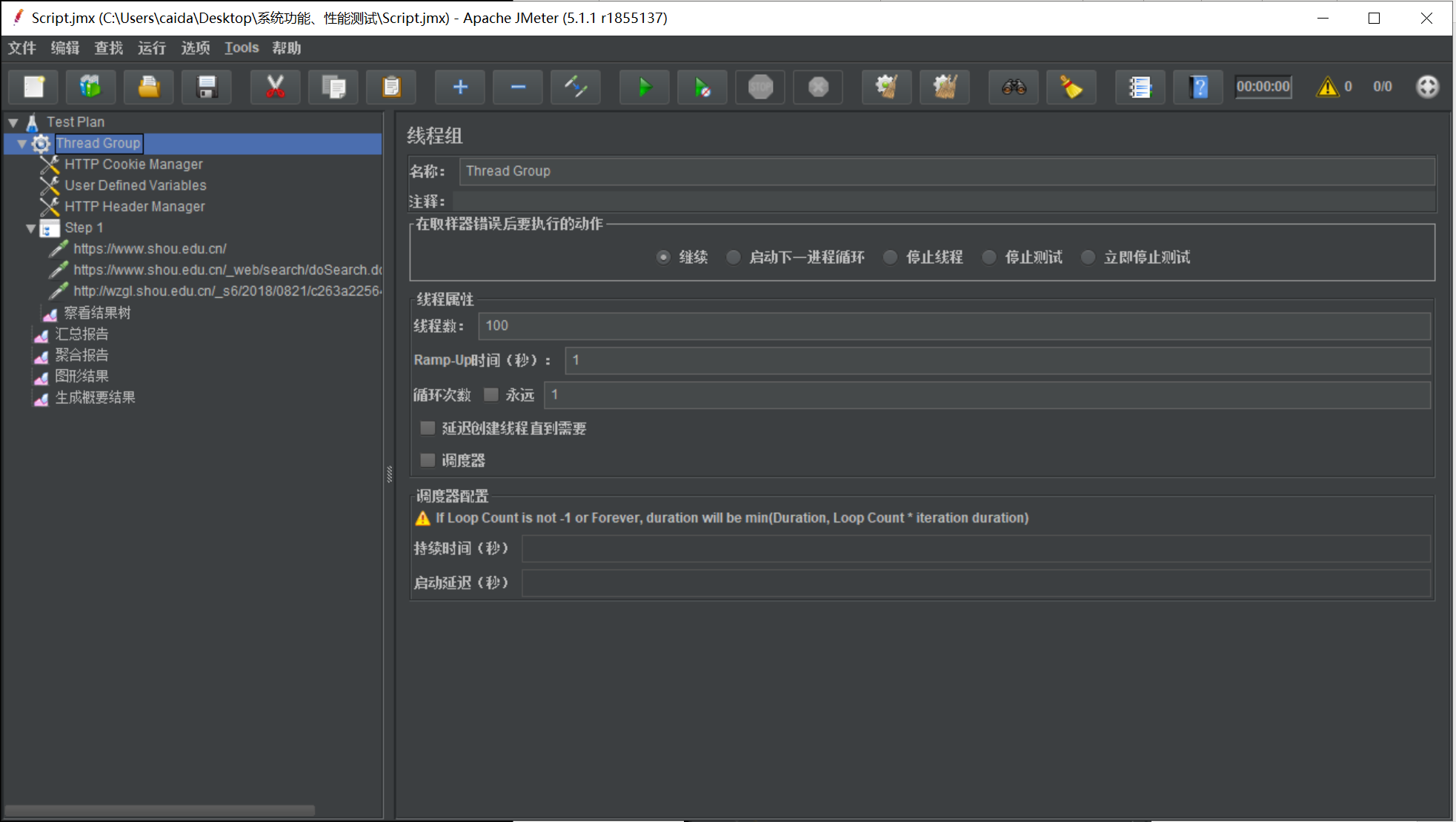Click the 名称 Thread Group name field
The image size is (1456, 822).
coord(947,171)
